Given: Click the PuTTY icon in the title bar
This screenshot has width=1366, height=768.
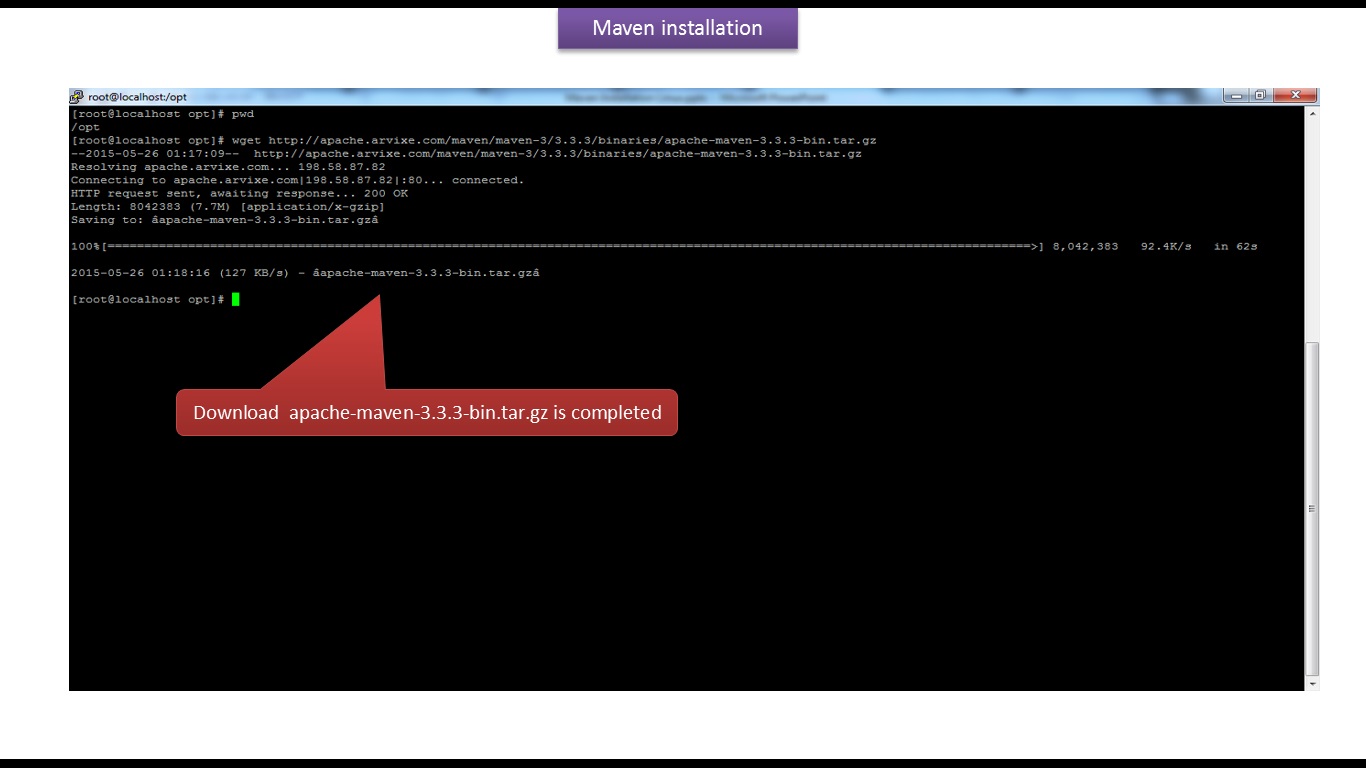Looking at the screenshot, I should [76, 97].
